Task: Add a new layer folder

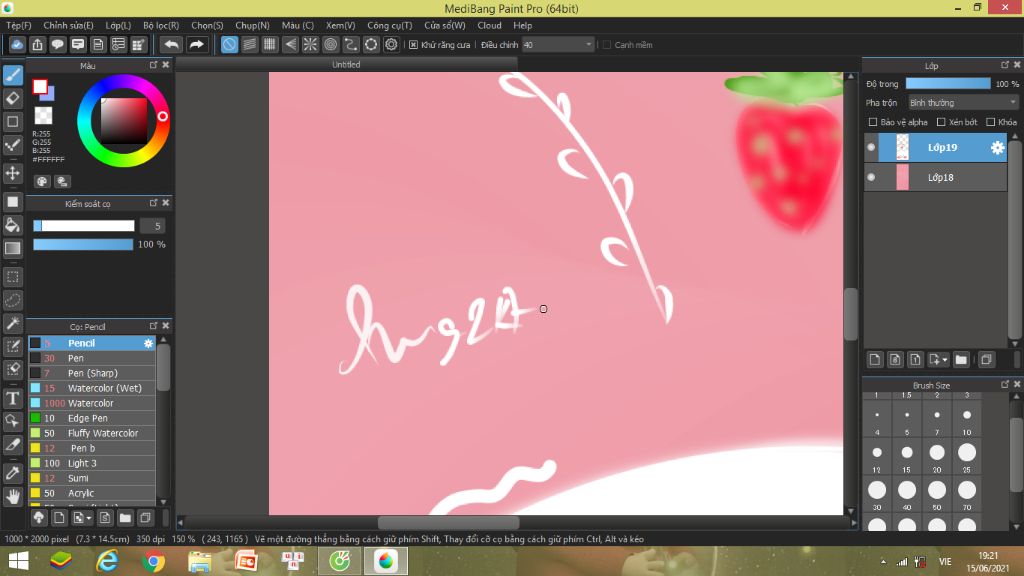Action: point(961,360)
